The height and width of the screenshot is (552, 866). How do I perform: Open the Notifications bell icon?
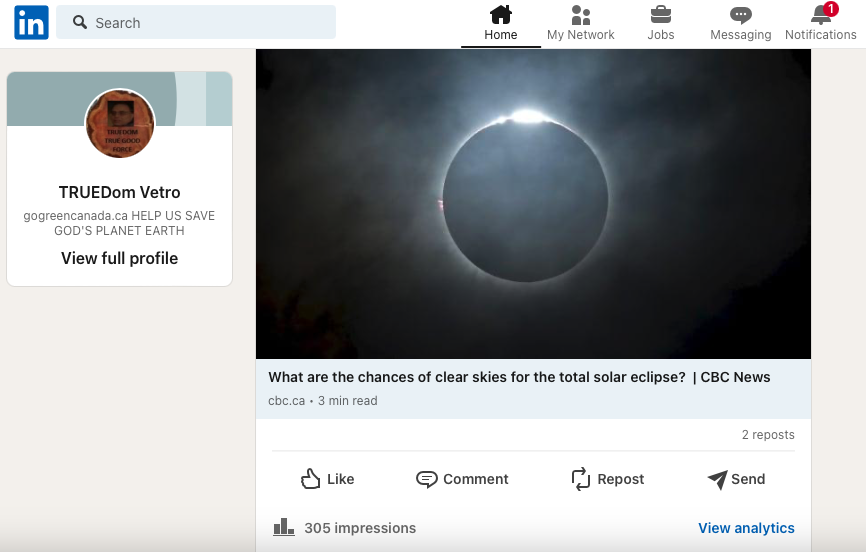(821, 15)
